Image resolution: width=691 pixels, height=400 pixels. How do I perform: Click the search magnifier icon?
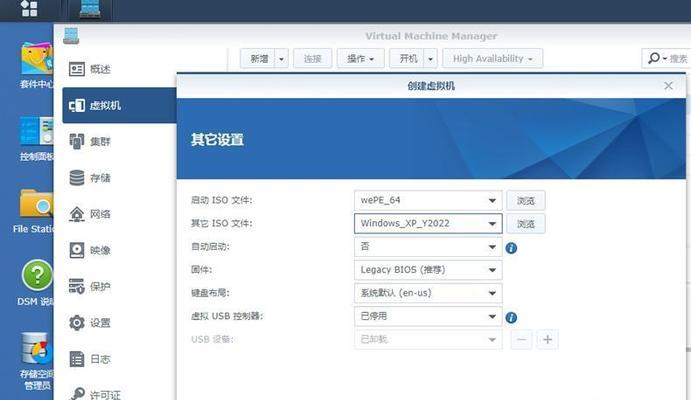654,58
